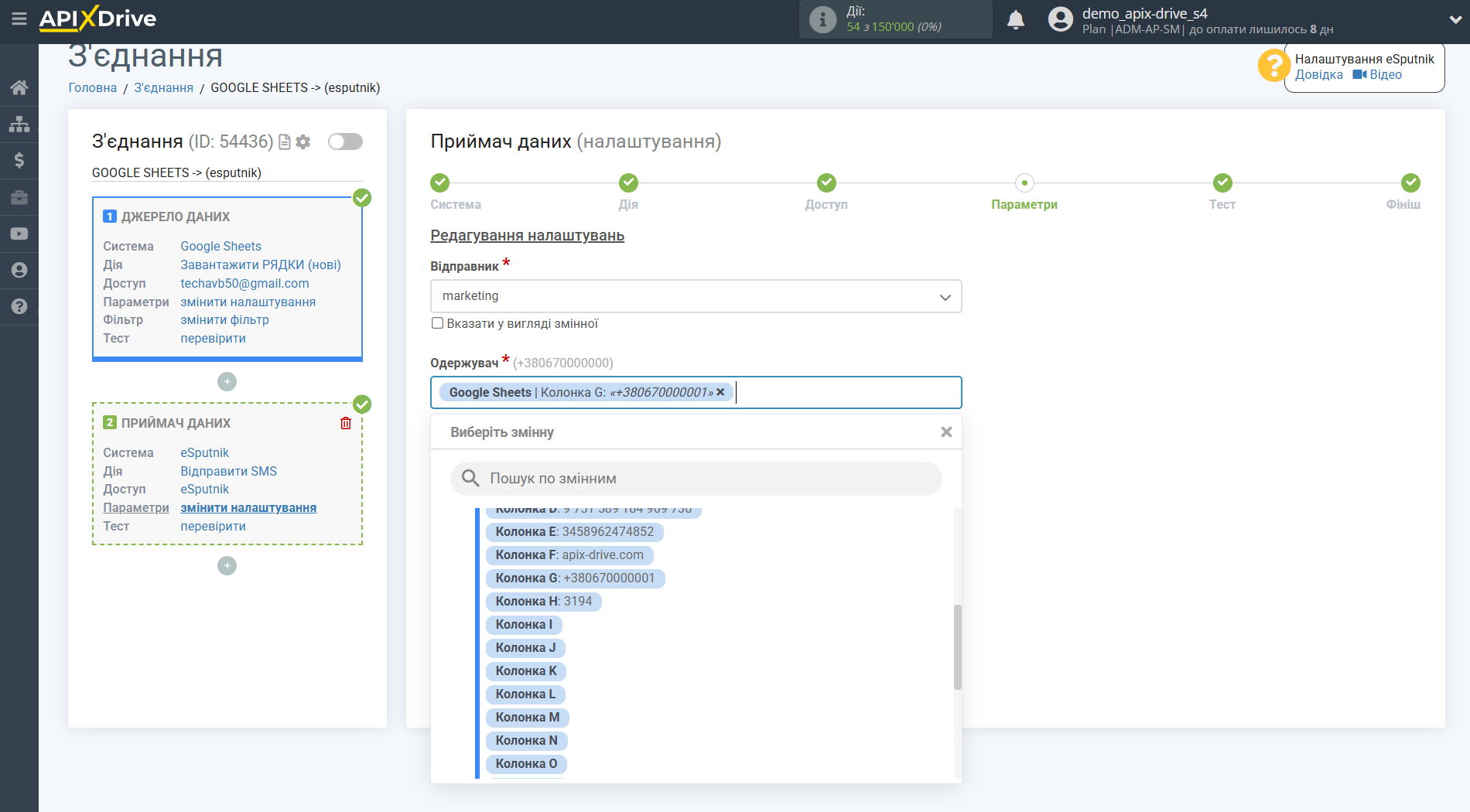The width and height of the screenshot is (1470, 812).
Task: Click змінити фільтр link
Action: (225, 319)
